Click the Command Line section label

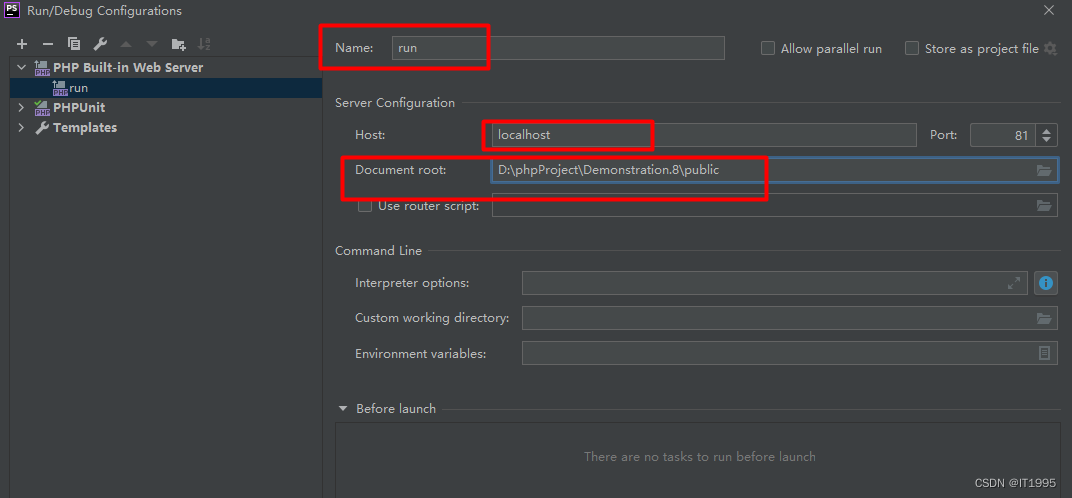point(378,250)
